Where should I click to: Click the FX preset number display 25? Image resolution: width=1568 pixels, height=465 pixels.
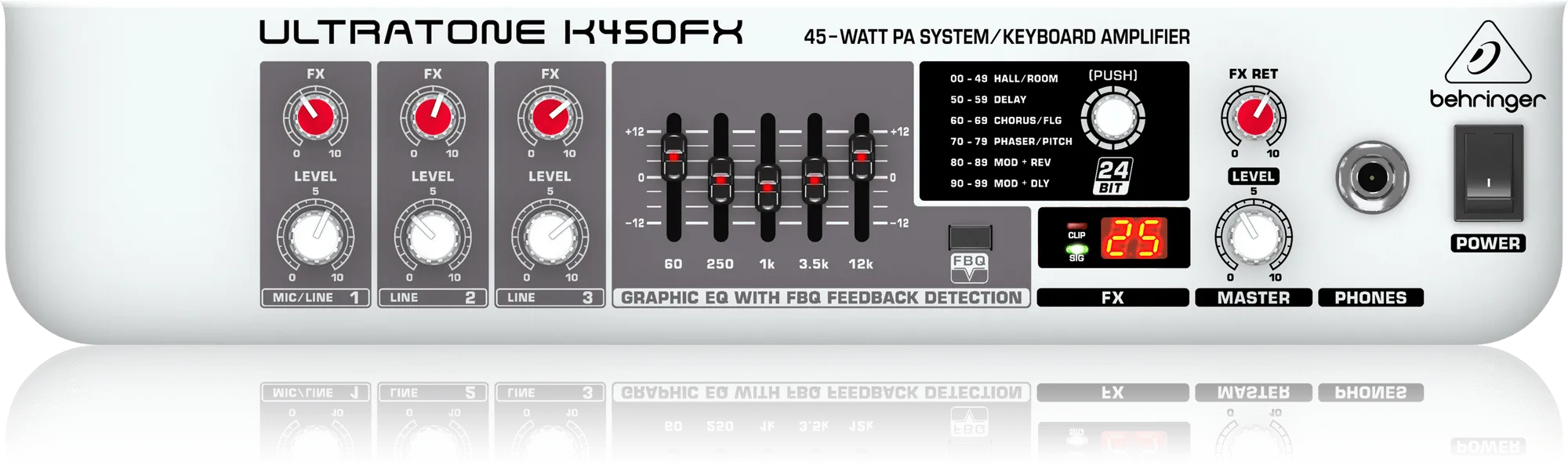(x=1134, y=238)
